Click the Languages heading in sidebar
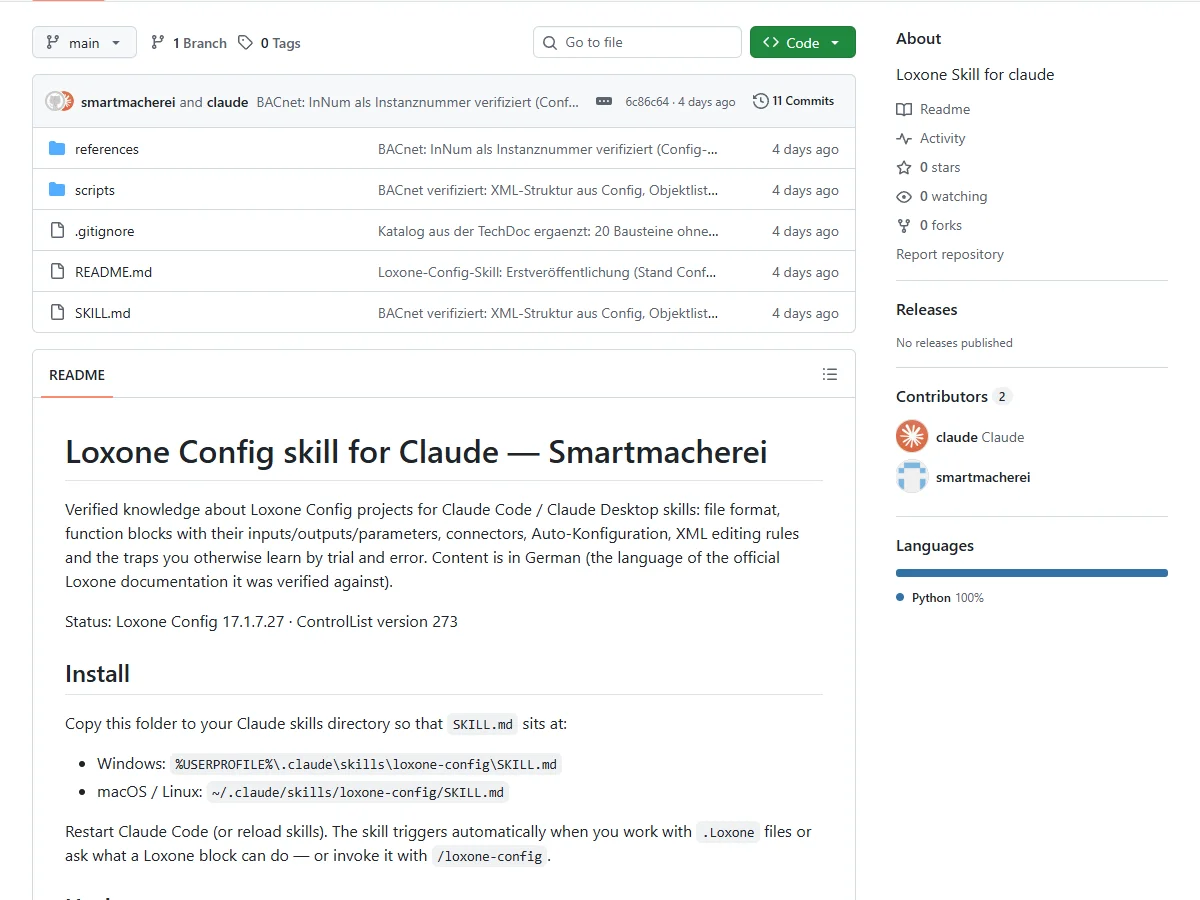 pyautogui.click(x=935, y=545)
